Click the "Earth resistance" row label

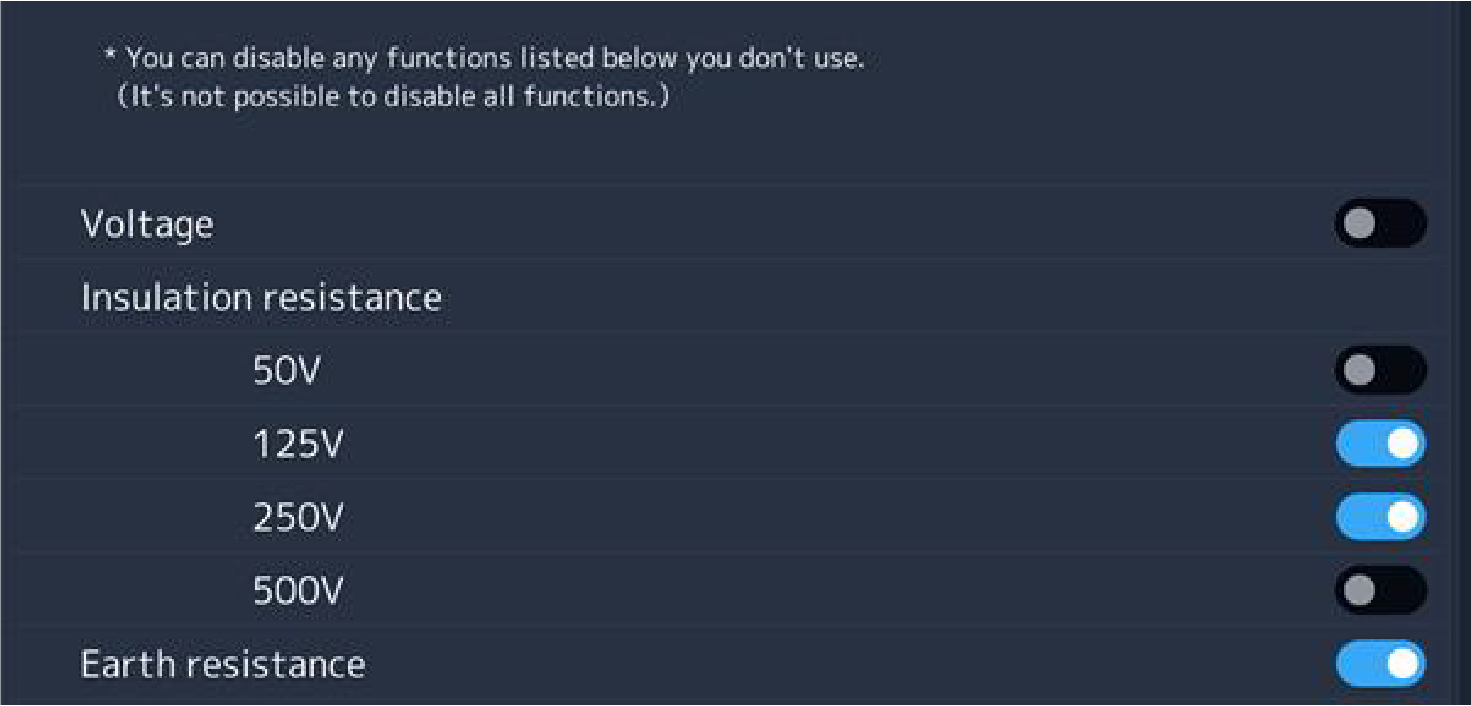[223, 664]
